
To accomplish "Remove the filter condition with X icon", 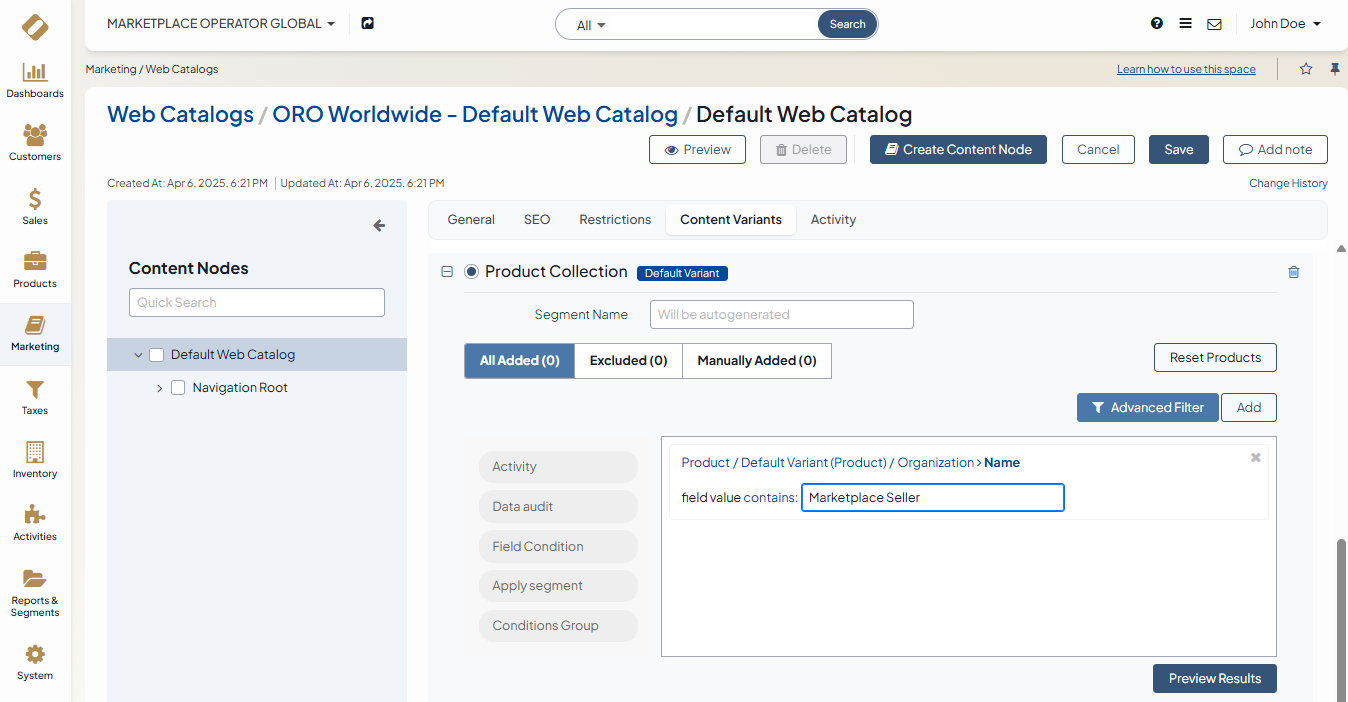I will tap(1256, 458).
